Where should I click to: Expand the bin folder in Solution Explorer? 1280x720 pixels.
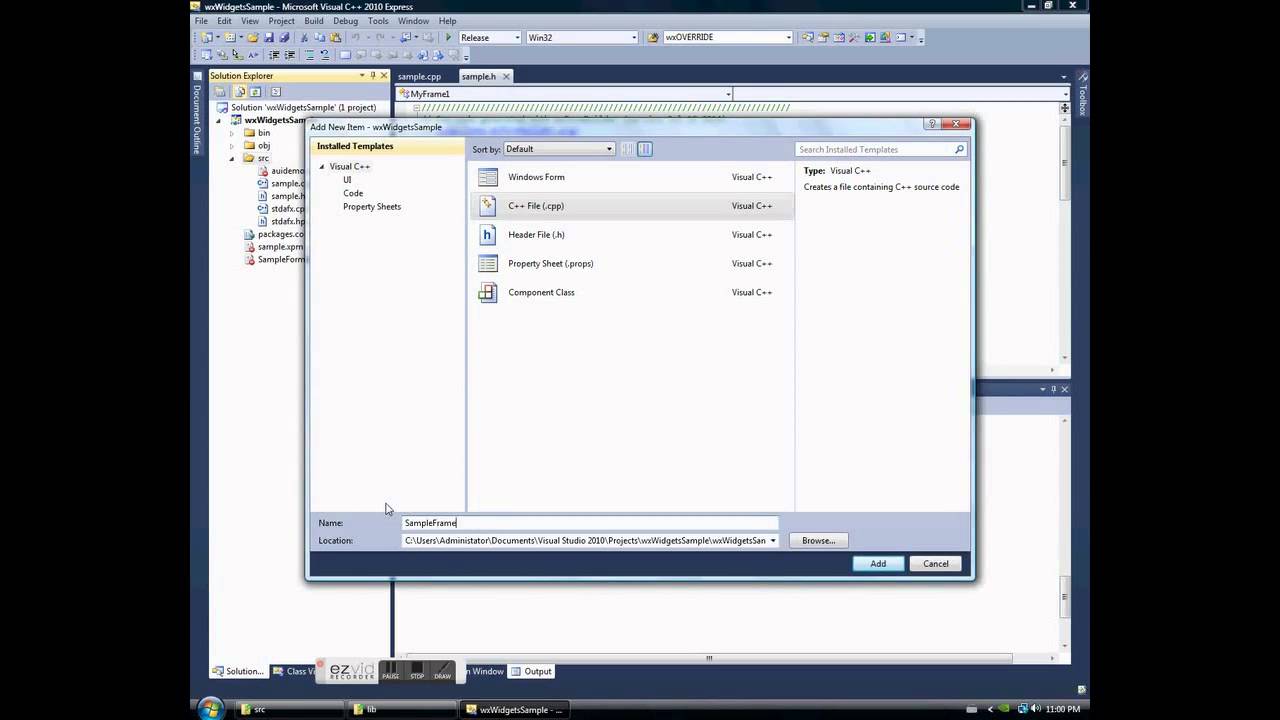pos(233,133)
